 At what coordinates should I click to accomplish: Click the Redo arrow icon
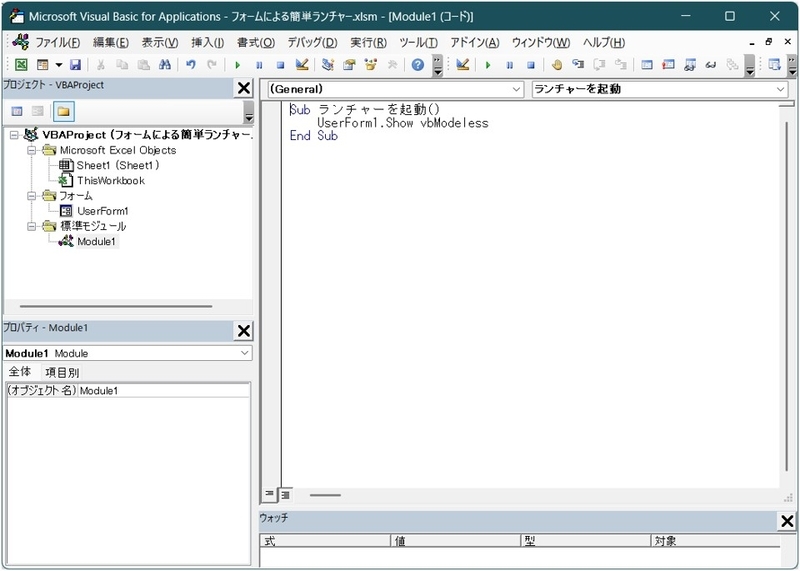pyautogui.click(x=212, y=65)
